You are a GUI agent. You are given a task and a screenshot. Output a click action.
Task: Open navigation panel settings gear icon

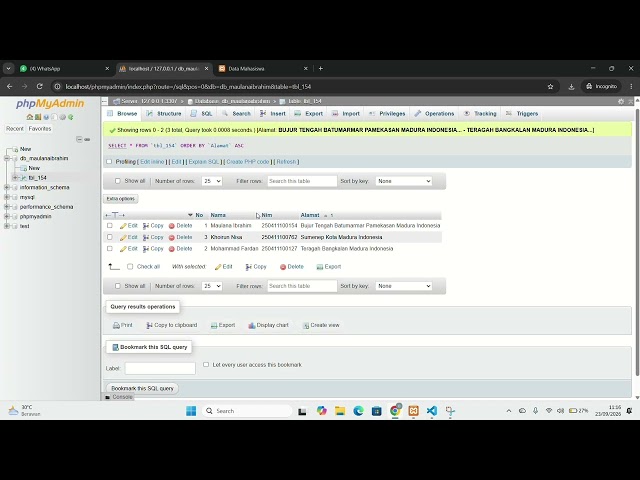(x=62, y=117)
